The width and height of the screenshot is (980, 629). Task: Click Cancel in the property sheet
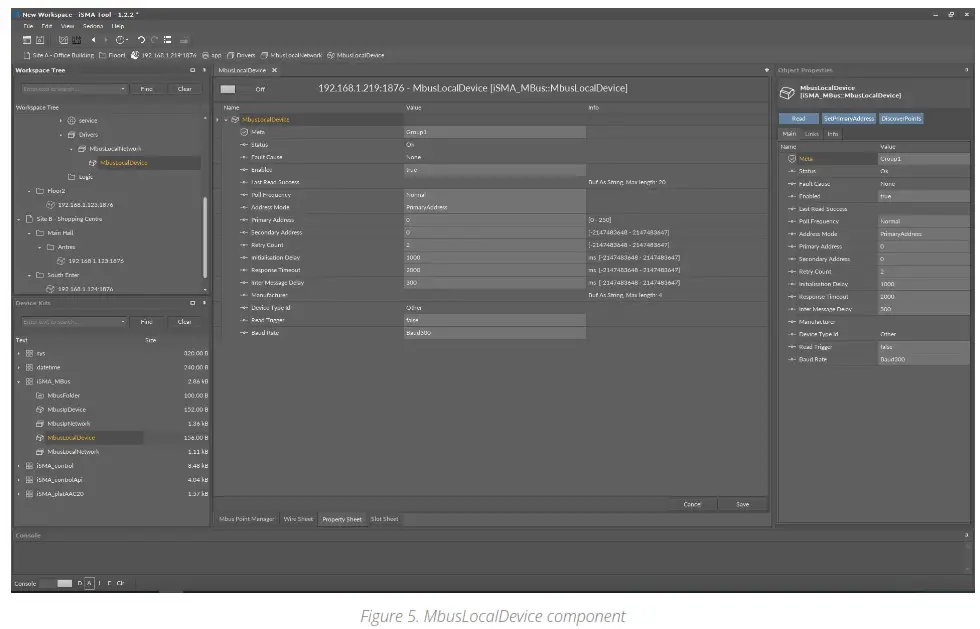click(x=692, y=504)
